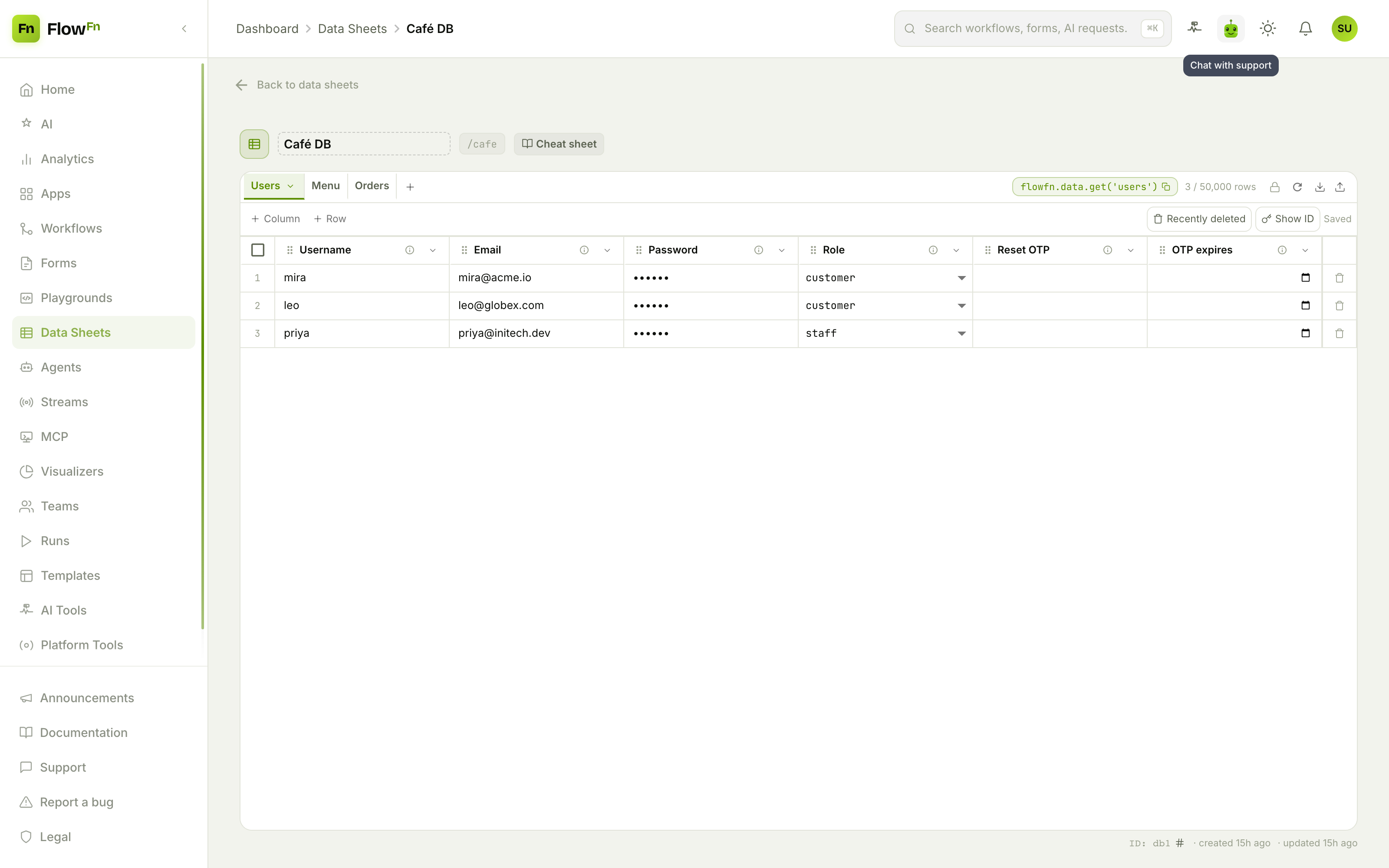Click the Documentation link in the sidebar
This screenshot has height=868, width=1389.
83,733
